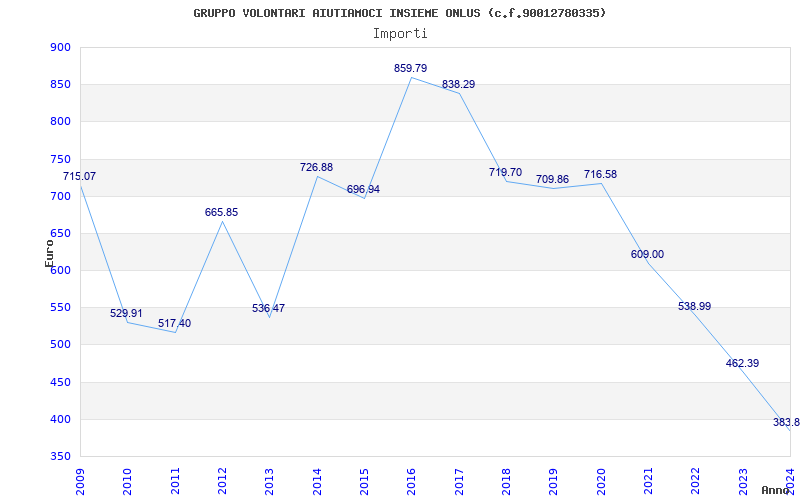
Task: Click the 2015 x-axis year label
Action: (x=364, y=482)
